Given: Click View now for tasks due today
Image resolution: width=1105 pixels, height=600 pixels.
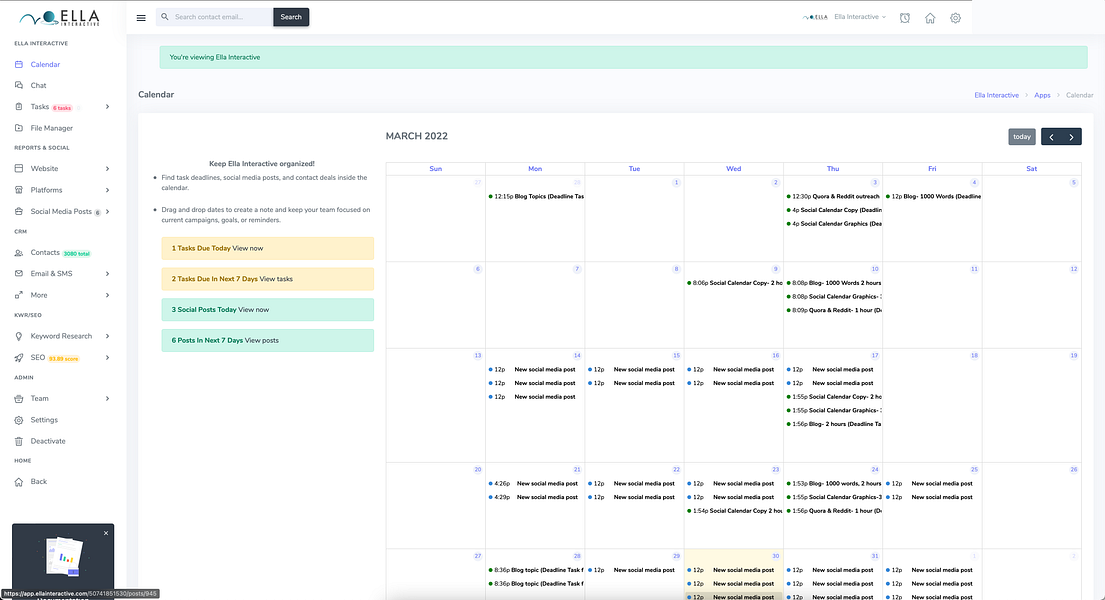Looking at the screenshot, I should point(247,248).
